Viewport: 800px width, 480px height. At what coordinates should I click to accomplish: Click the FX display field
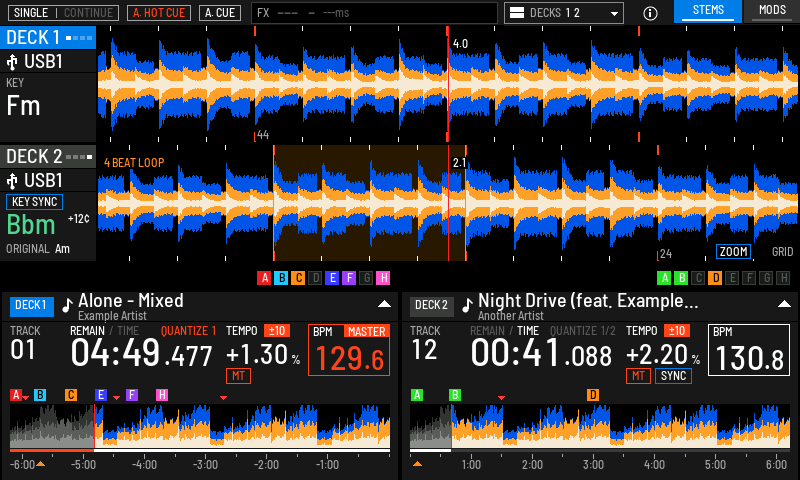(x=374, y=13)
